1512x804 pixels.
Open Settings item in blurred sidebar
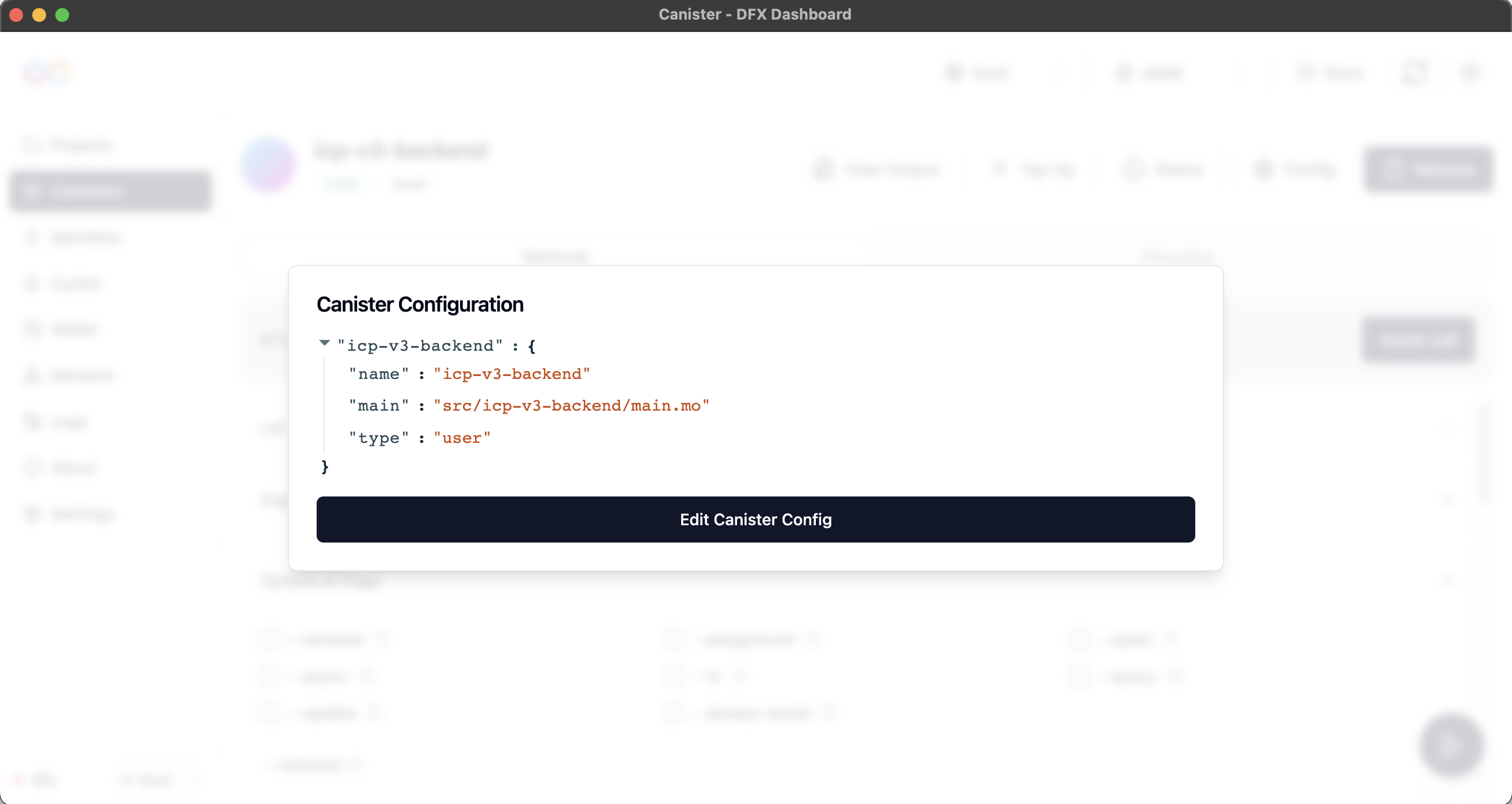click(69, 513)
